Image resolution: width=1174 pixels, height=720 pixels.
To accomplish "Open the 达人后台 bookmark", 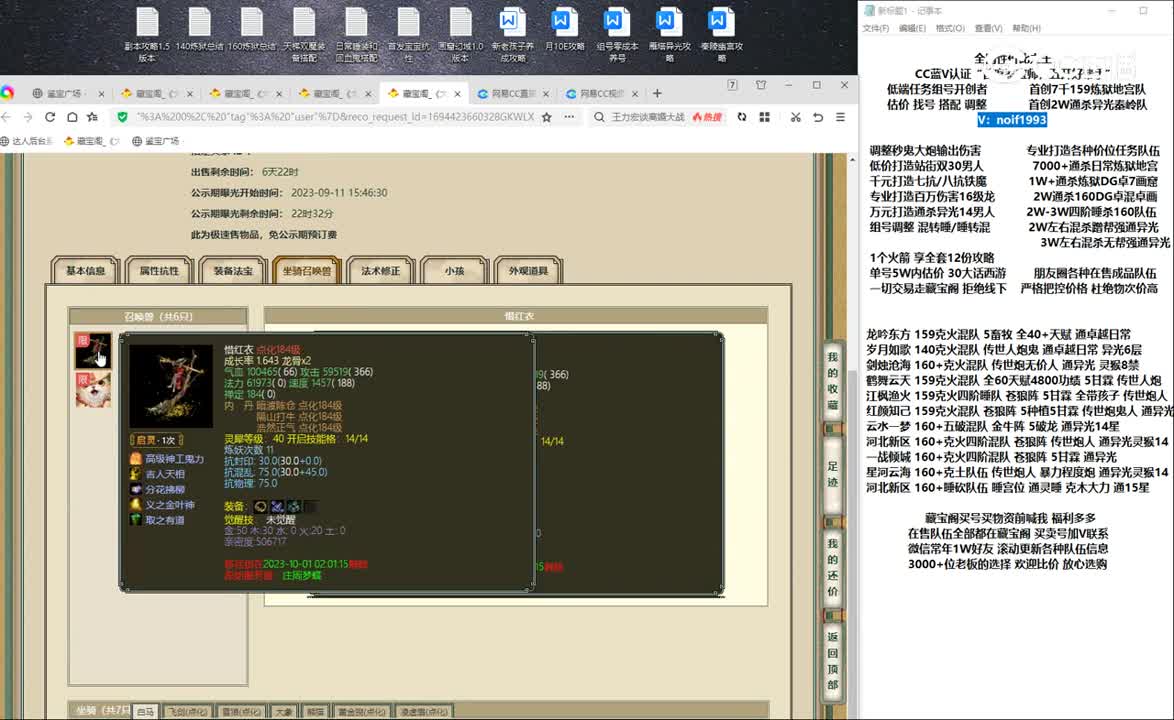I will pos(28,141).
